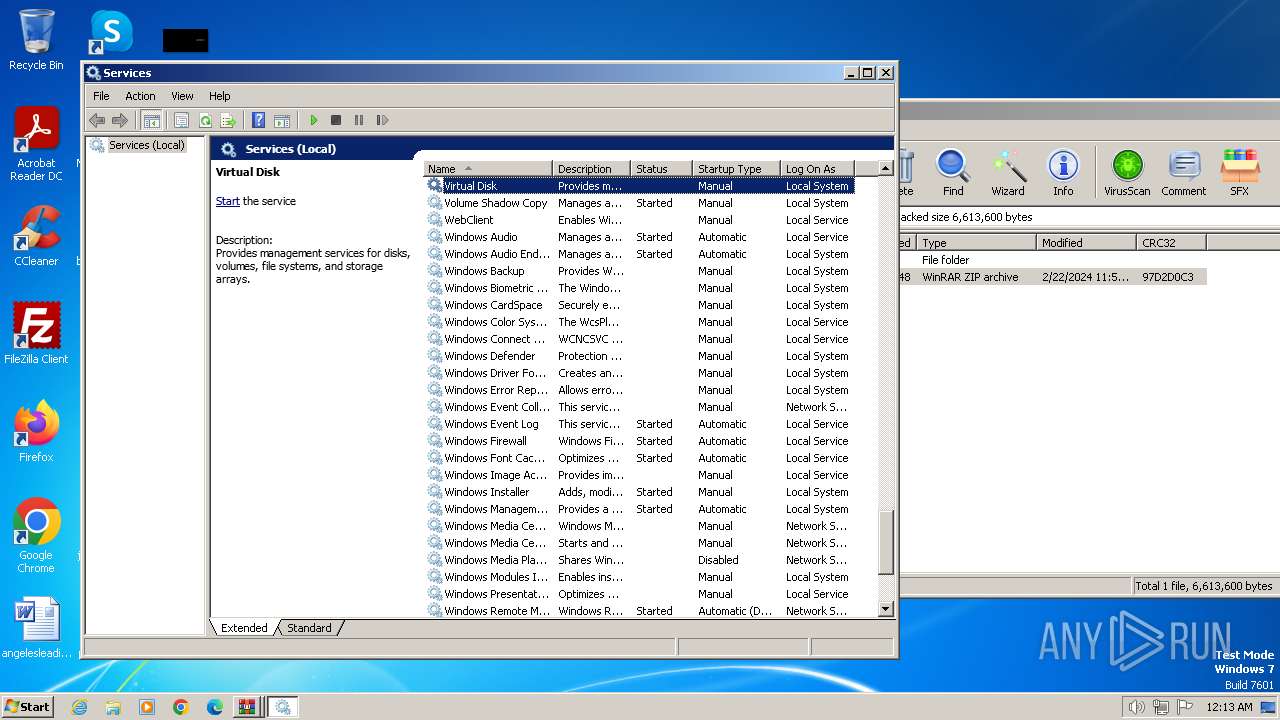This screenshot has height=720, width=1280.
Task: Open the Help menu in Services
Action: pyautogui.click(x=219, y=96)
